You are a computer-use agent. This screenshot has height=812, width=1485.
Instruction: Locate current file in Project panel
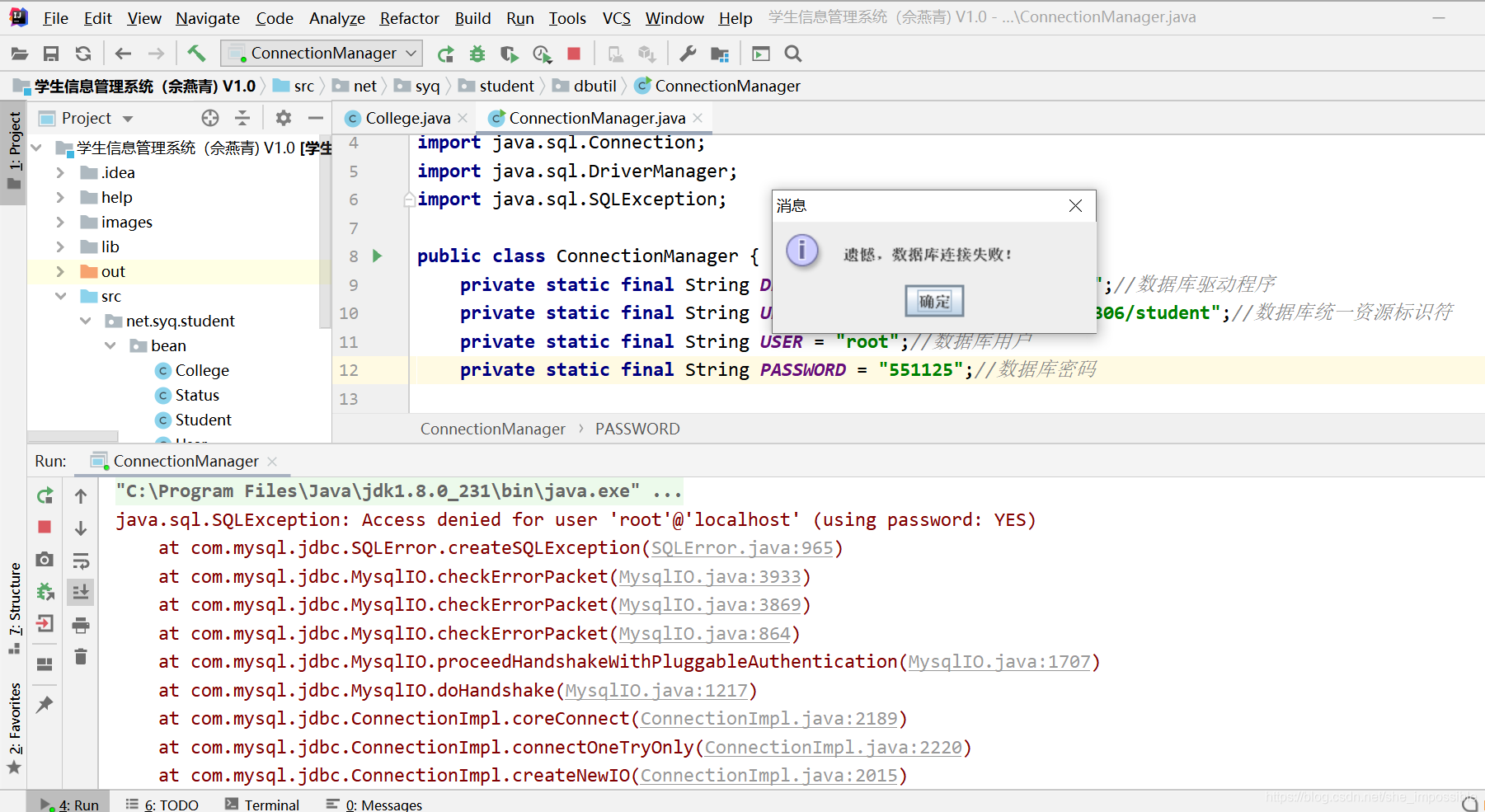click(210, 118)
